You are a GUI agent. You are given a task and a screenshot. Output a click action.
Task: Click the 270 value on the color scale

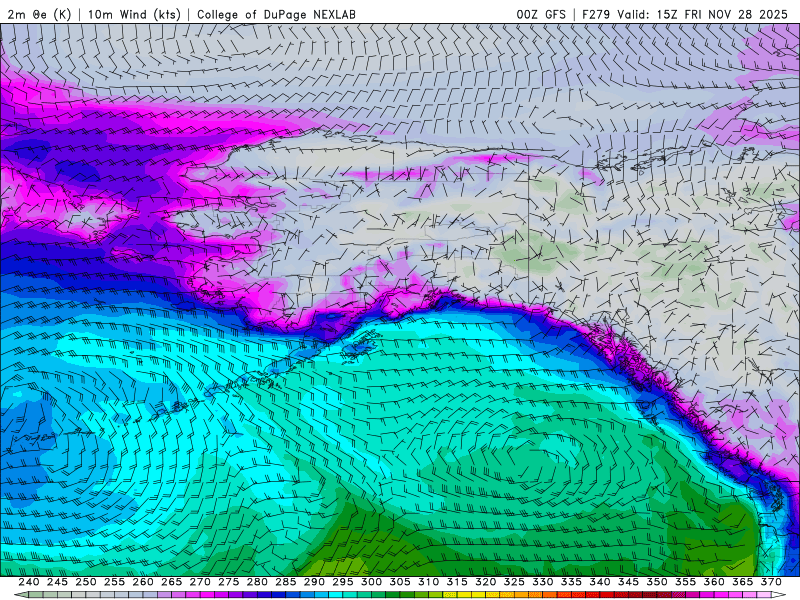(200, 582)
